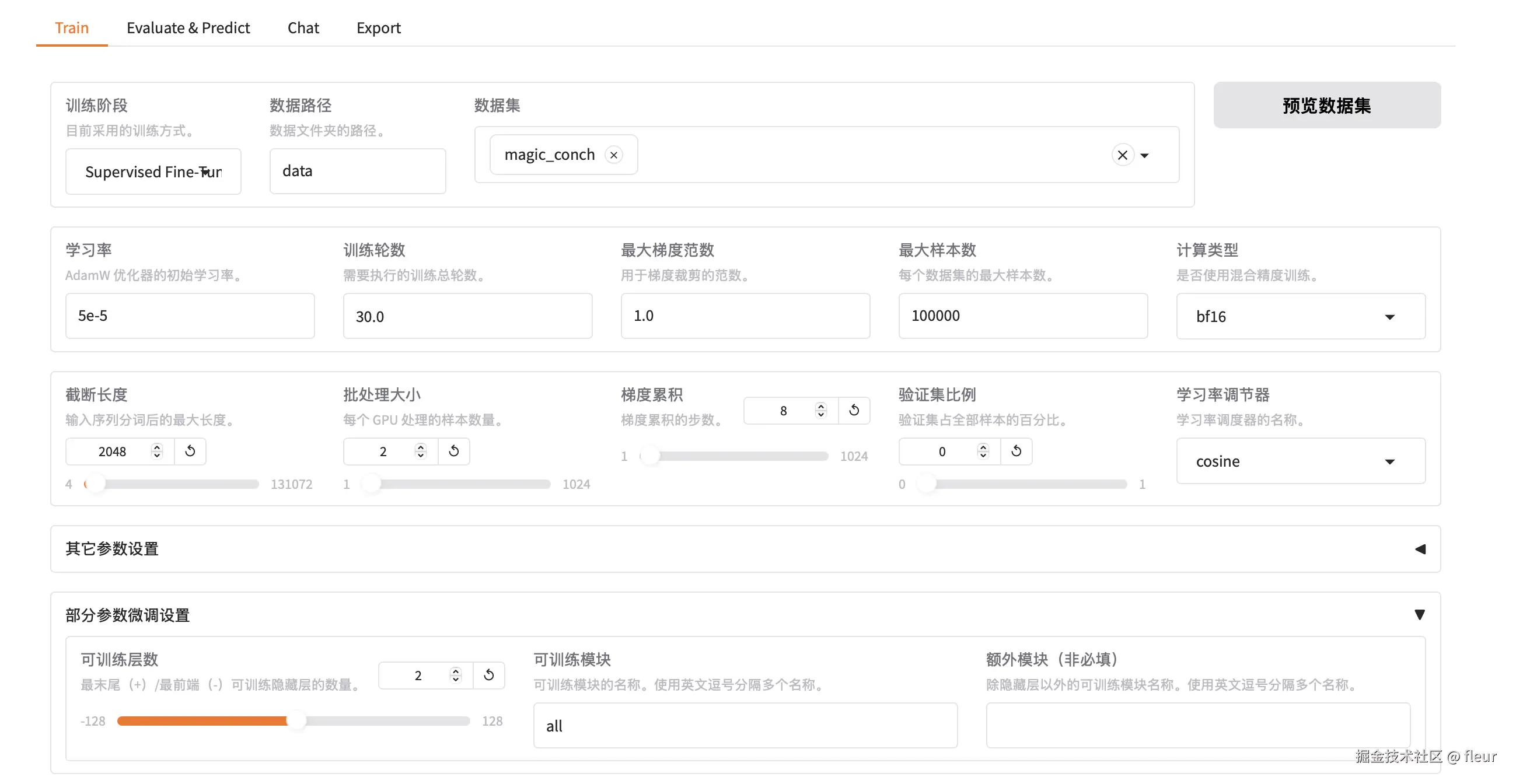Increase the 截断长度 with its stepper arrow
This screenshot has width=1516, height=784.
click(156, 447)
